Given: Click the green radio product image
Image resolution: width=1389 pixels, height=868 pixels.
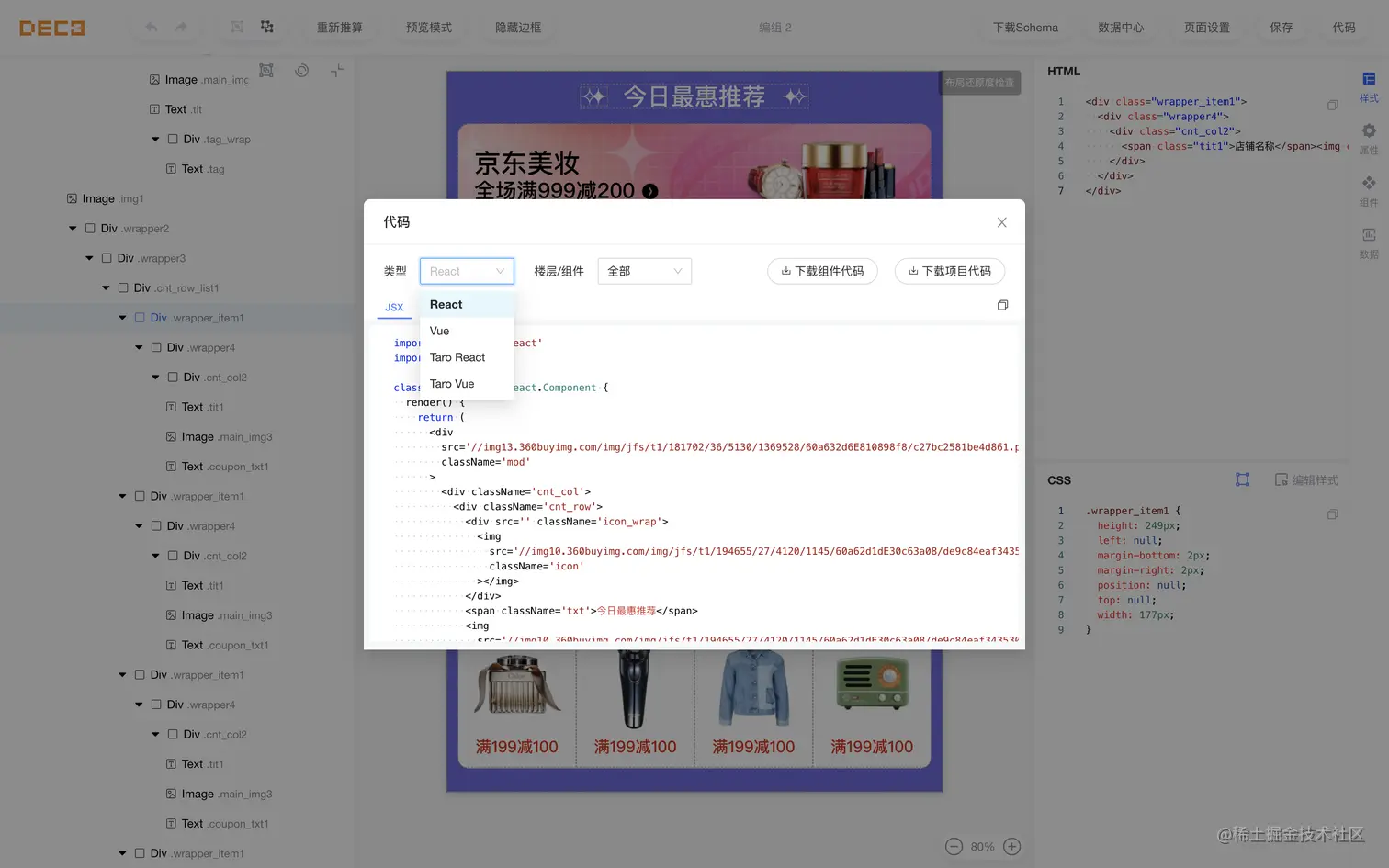Looking at the screenshot, I should (872, 685).
